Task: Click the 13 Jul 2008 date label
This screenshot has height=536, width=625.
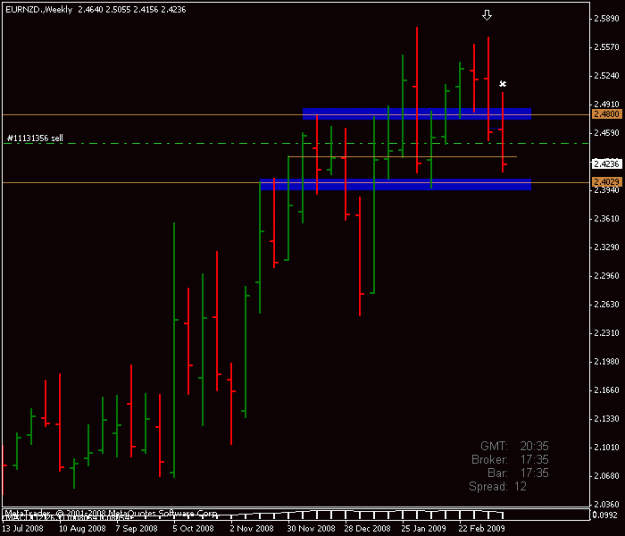Action: click(x=23, y=529)
